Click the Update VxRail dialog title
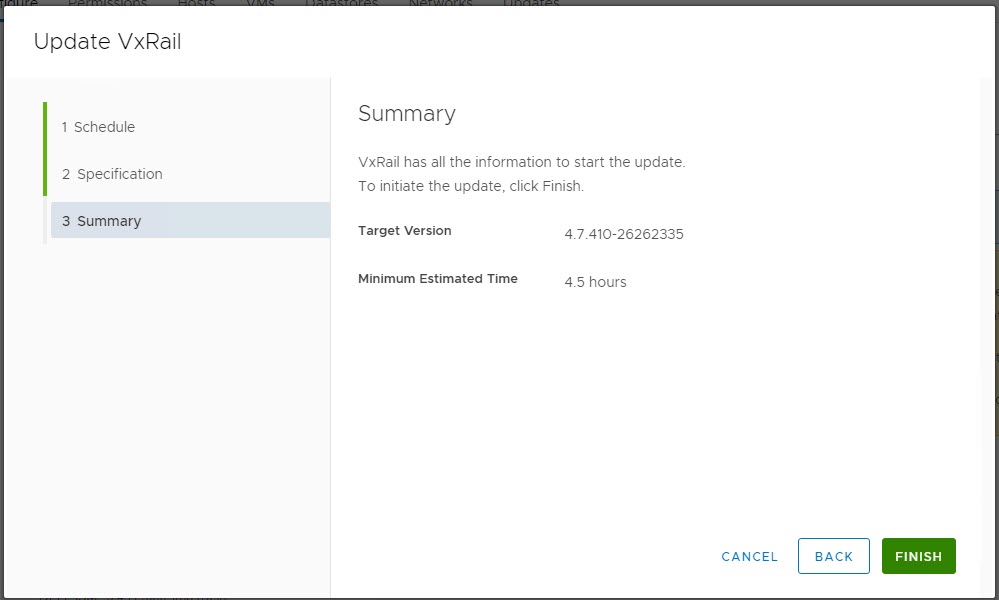 click(x=108, y=41)
